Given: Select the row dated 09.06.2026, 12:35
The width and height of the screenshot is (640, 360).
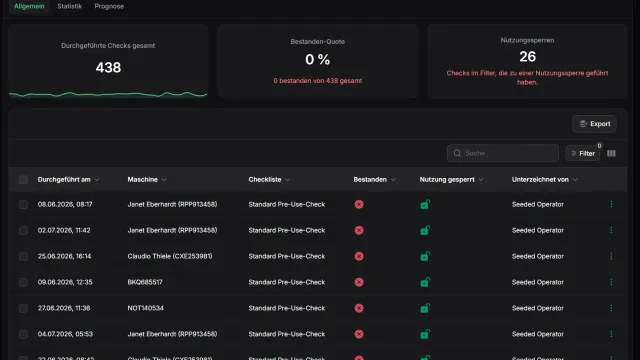Looking at the screenshot, I should (x=23, y=282).
